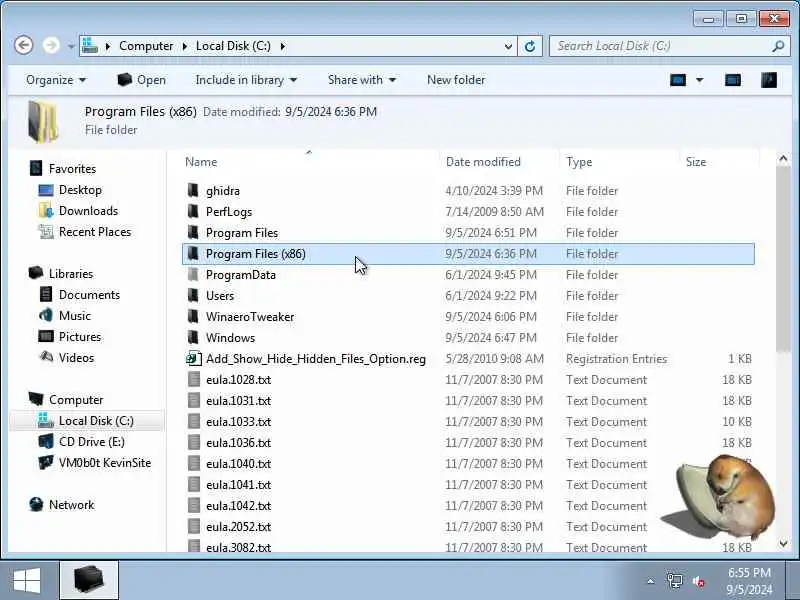Select the PerfLogs folder icon

click(x=193, y=211)
